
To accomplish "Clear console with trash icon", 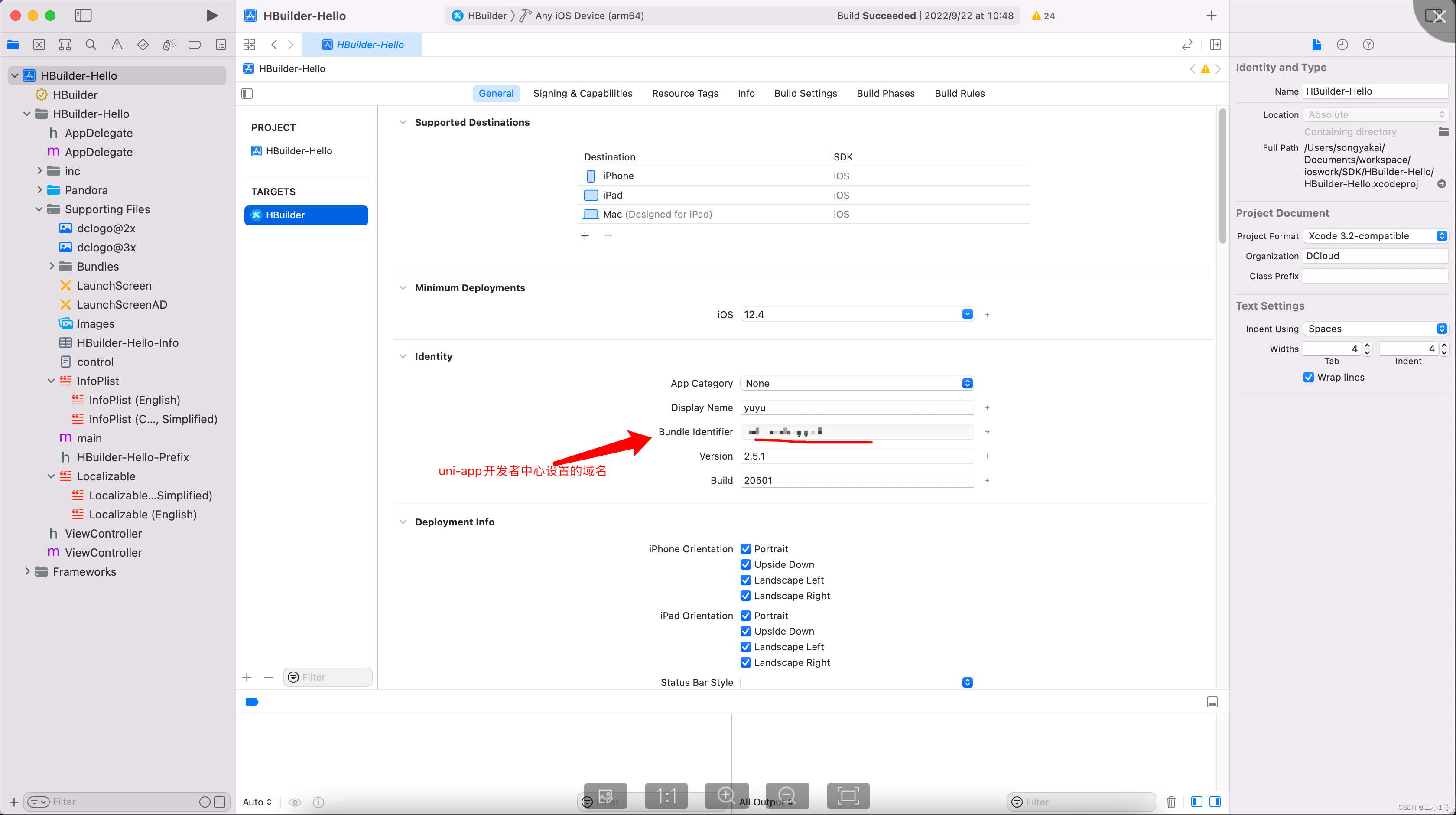I will point(1171,802).
